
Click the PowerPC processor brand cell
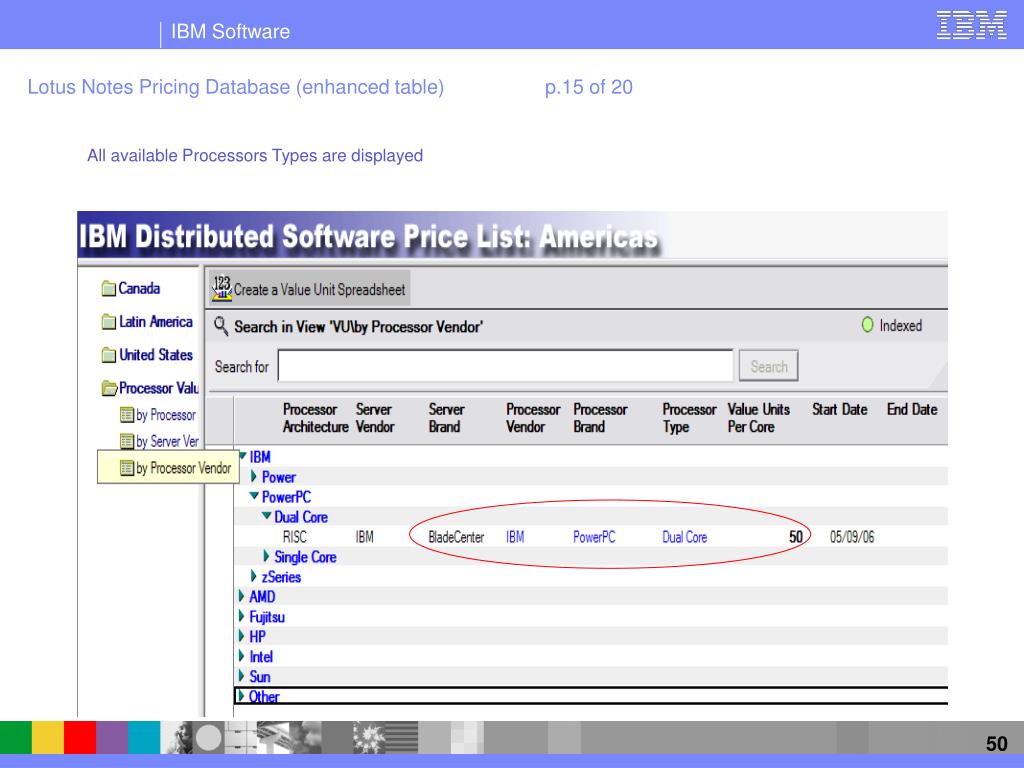tap(594, 537)
